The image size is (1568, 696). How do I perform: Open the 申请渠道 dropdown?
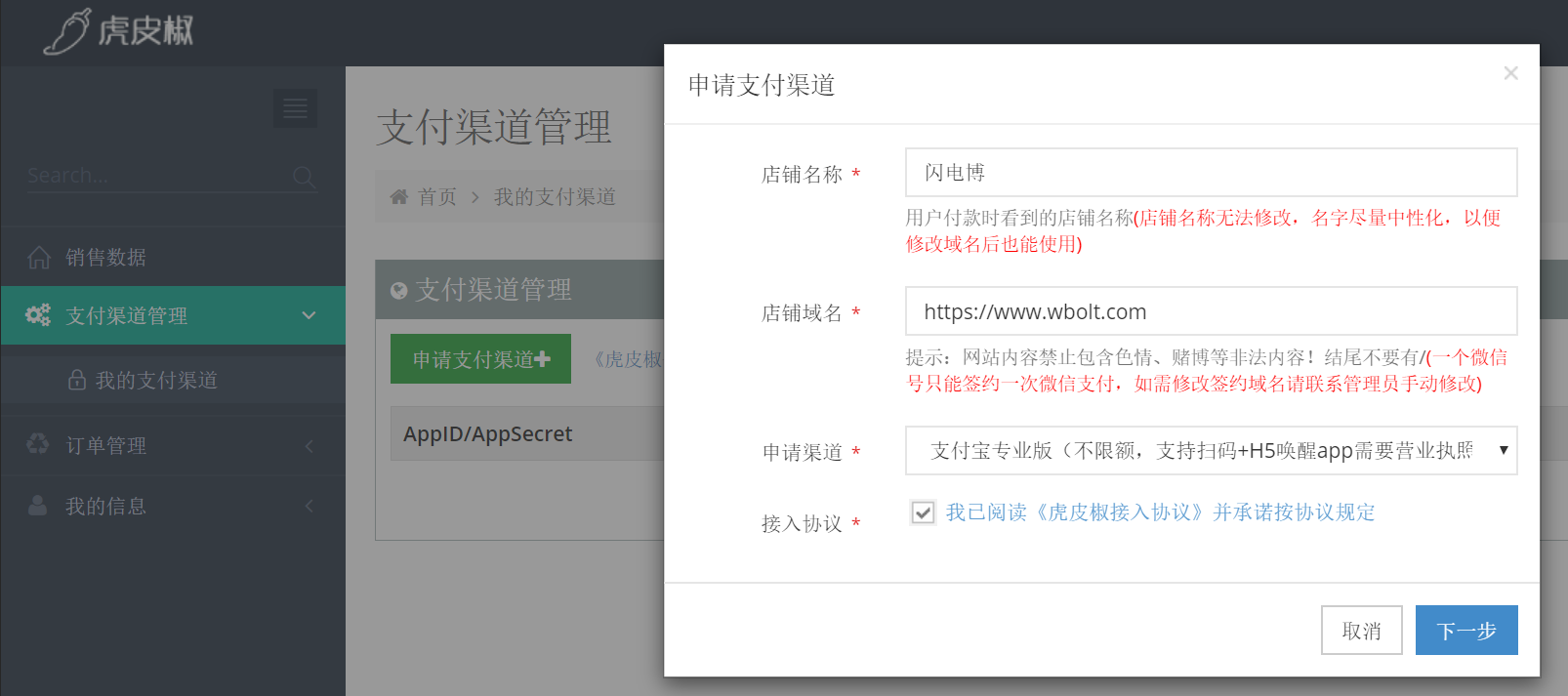pos(1211,450)
